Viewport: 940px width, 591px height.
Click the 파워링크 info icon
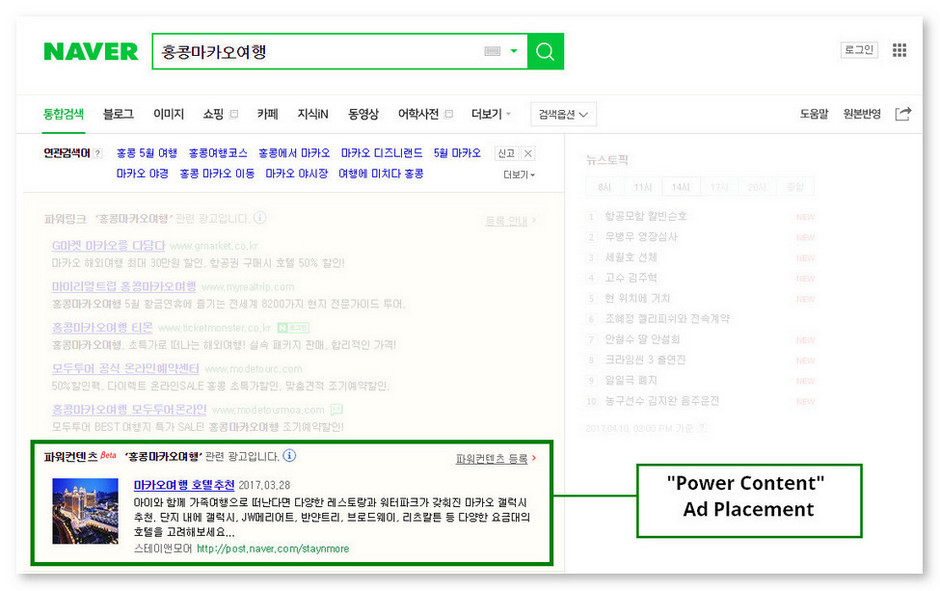(x=260, y=218)
